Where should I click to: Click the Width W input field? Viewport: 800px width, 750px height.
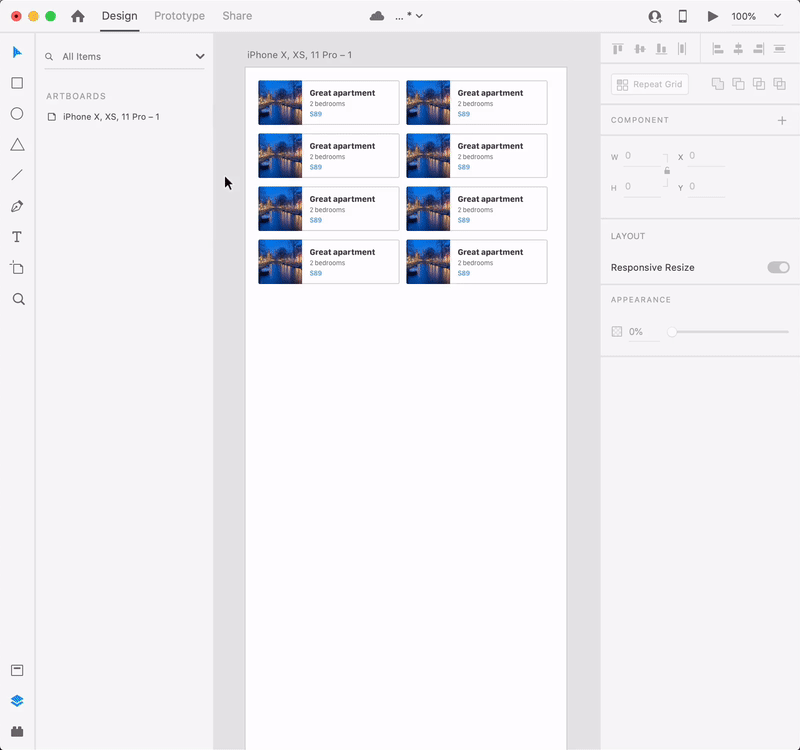[x=643, y=156]
